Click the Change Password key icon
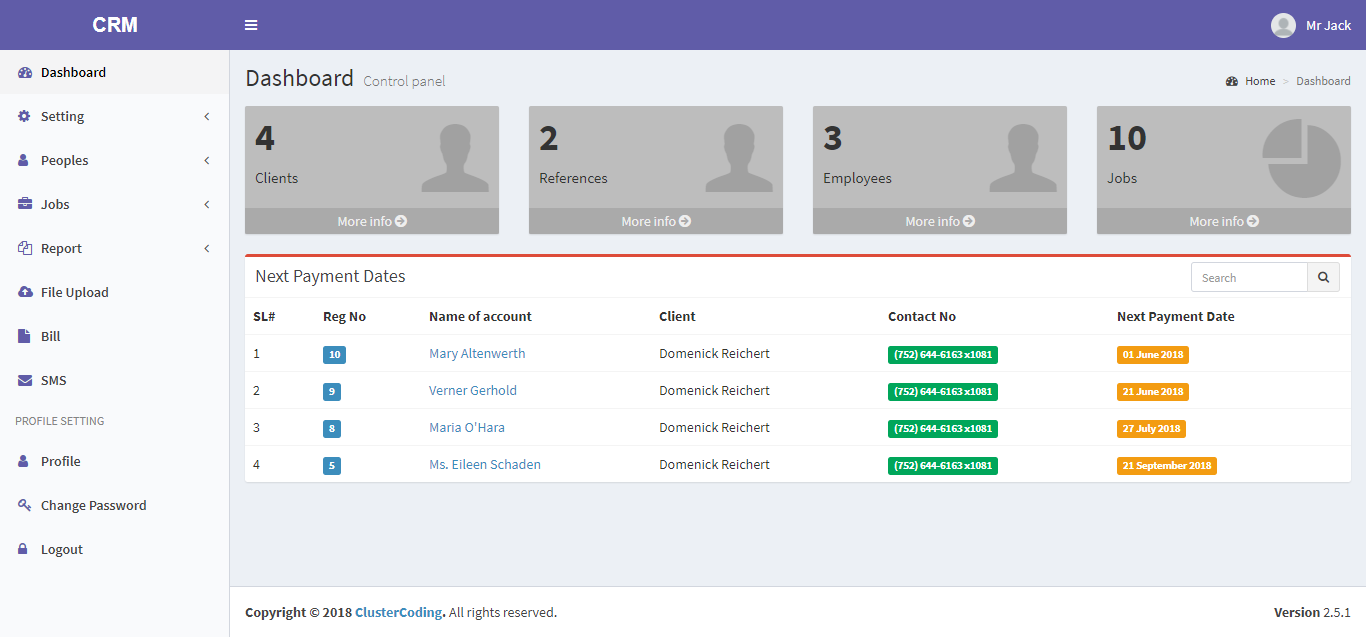 (25, 505)
